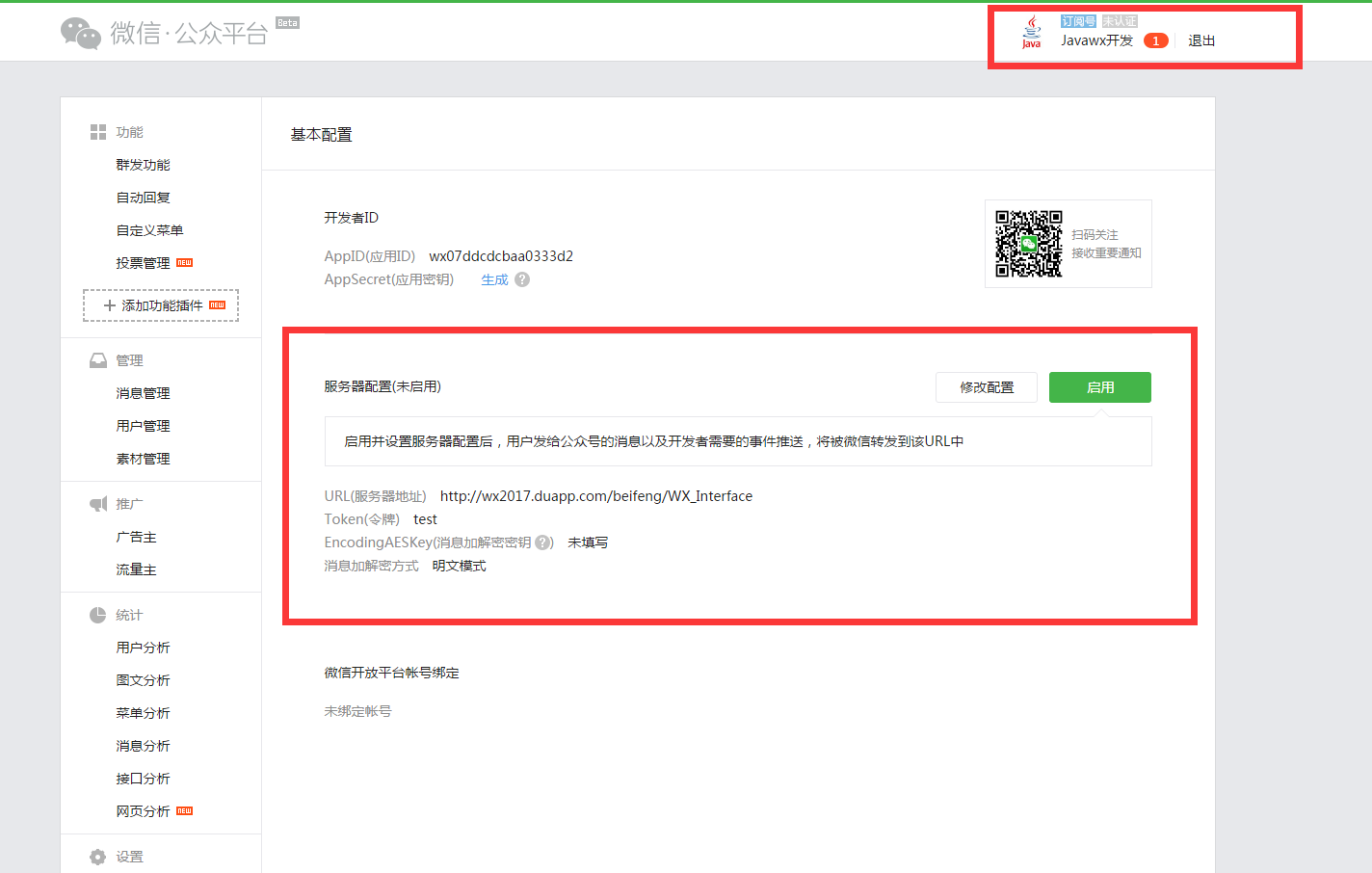The width and height of the screenshot is (1372, 873).
Task: Click the 功能 grid section icon
Action: point(98,132)
